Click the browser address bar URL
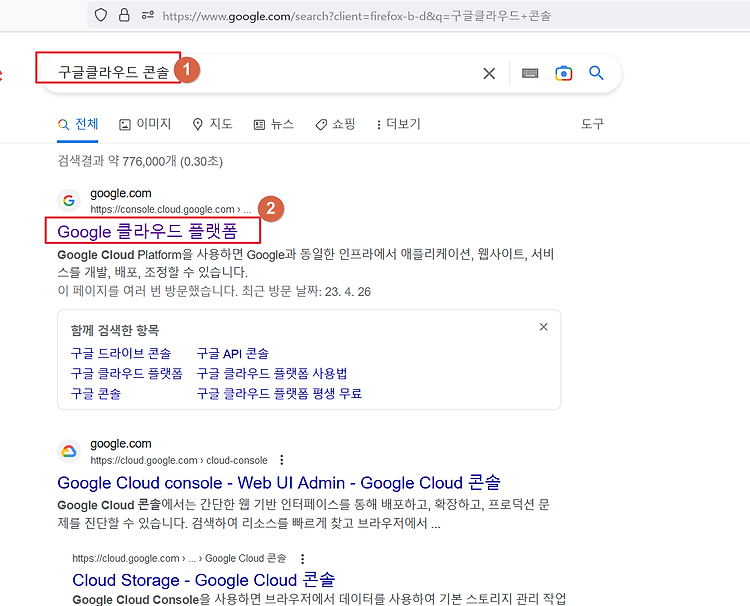 (356, 16)
